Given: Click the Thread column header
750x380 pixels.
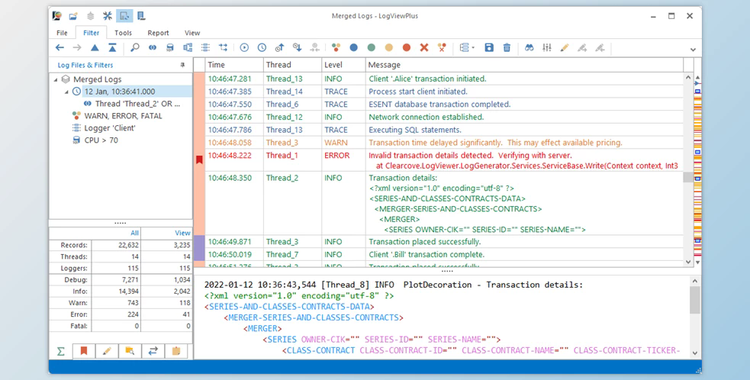Looking at the screenshot, I should (293, 65).
